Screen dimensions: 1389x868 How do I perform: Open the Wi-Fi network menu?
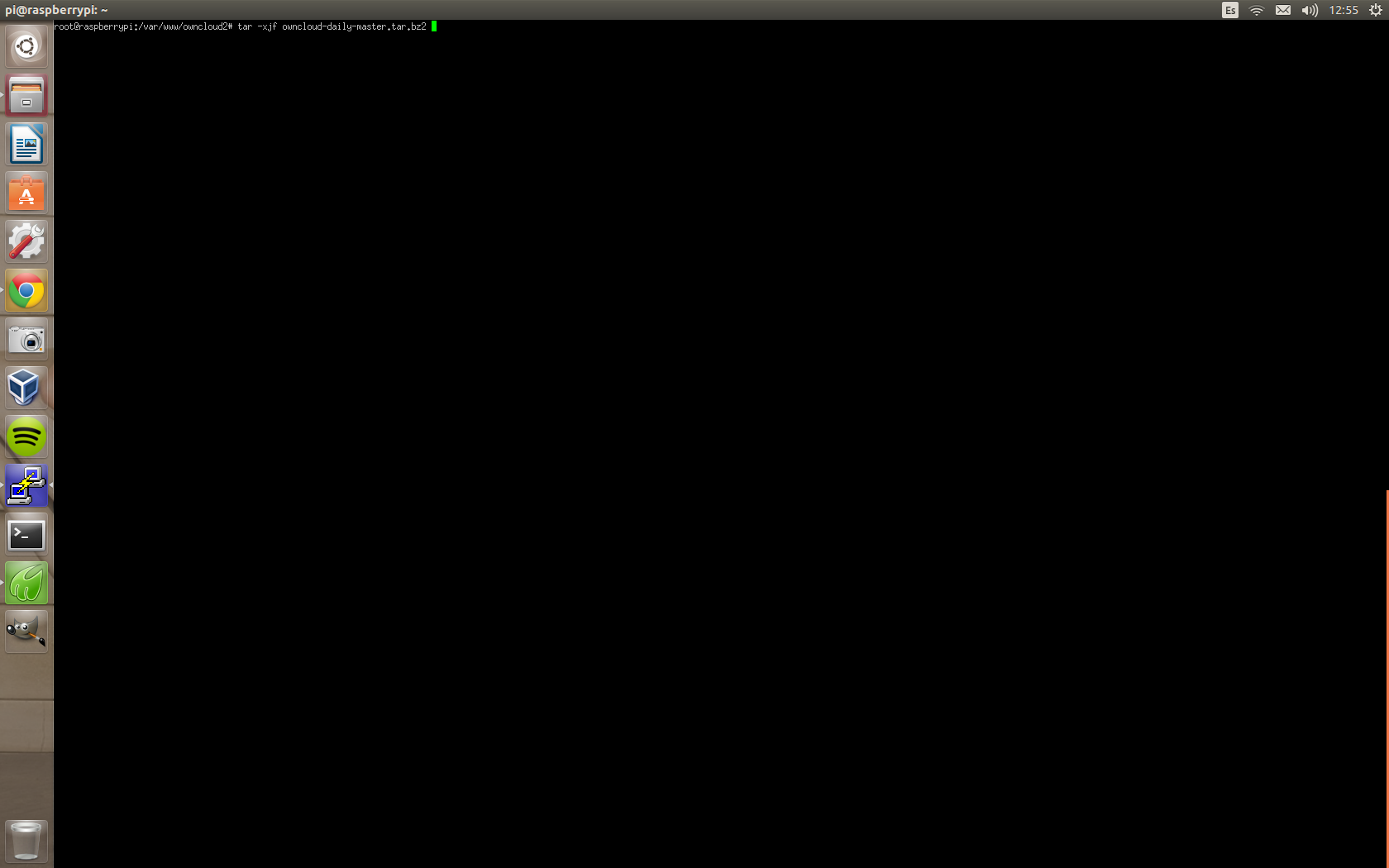tap(1257, 10)
